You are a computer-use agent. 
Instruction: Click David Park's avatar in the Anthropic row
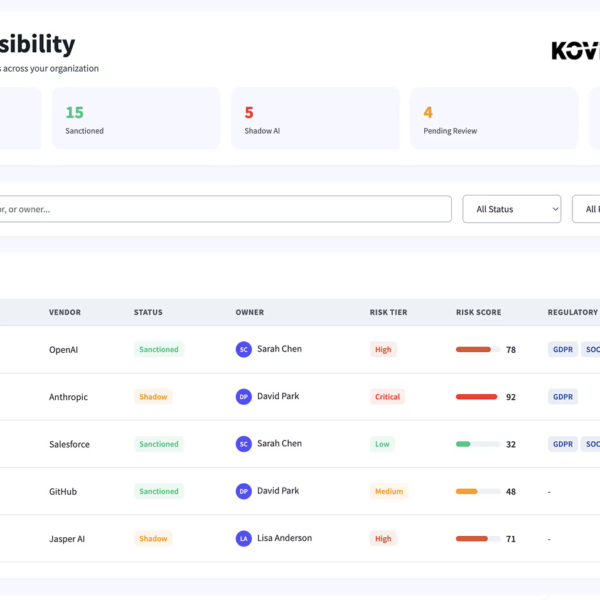point(243,397)
